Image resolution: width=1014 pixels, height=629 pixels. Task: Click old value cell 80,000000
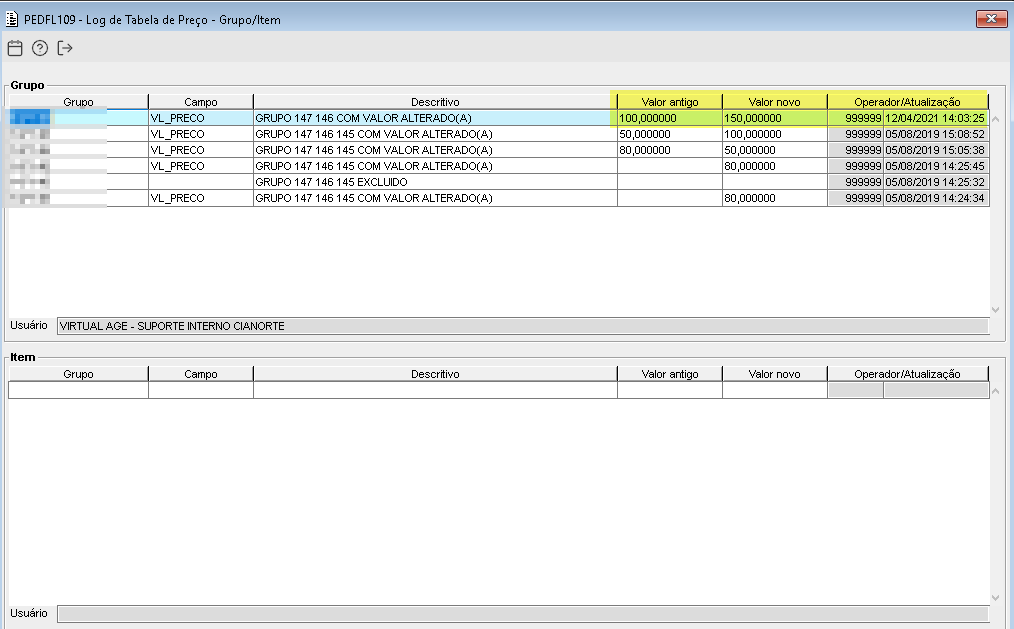pyautogui.click(x=669, y=150)
